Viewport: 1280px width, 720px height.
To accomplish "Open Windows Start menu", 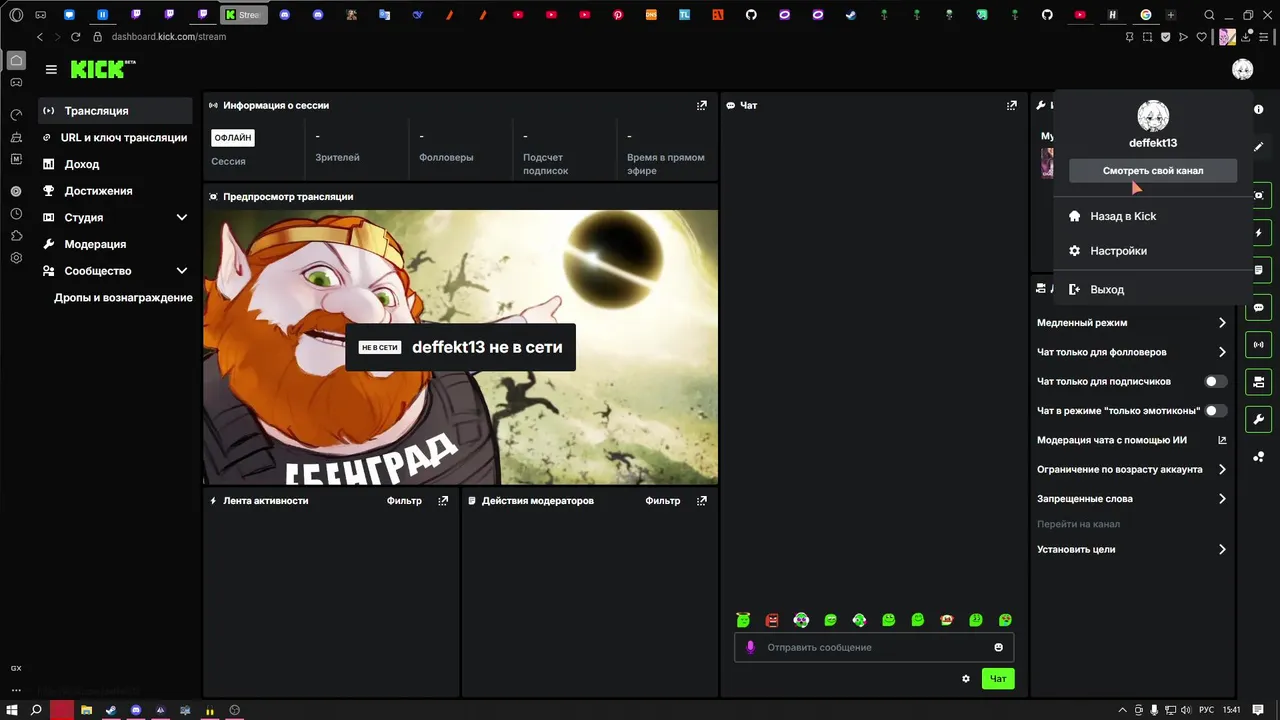I will point(13,710).
